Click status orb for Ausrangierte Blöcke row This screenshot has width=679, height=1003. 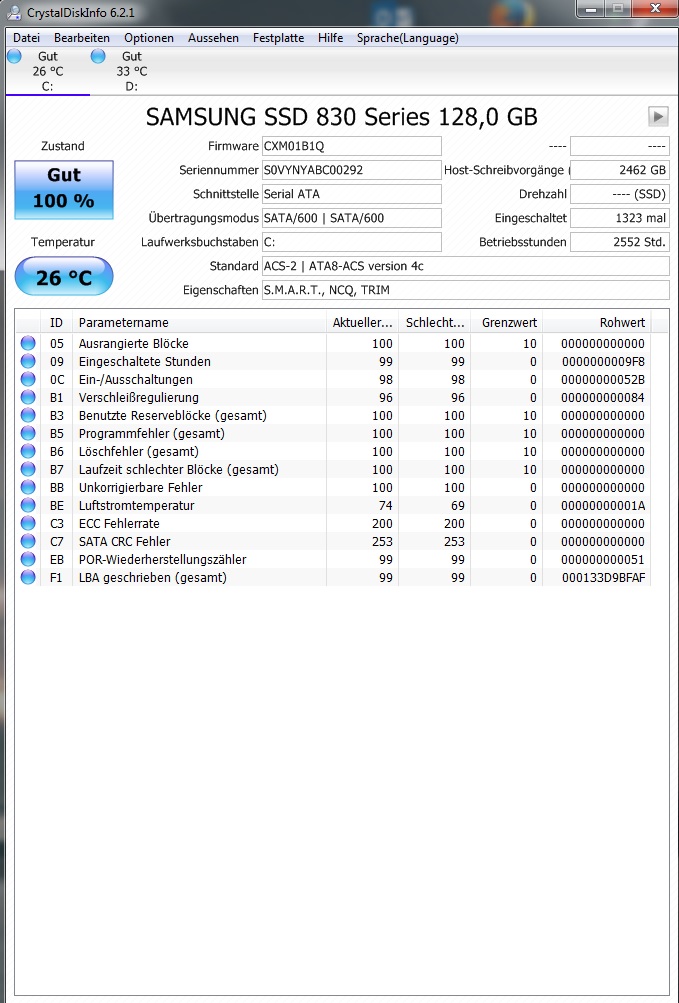tap(28, 344)
